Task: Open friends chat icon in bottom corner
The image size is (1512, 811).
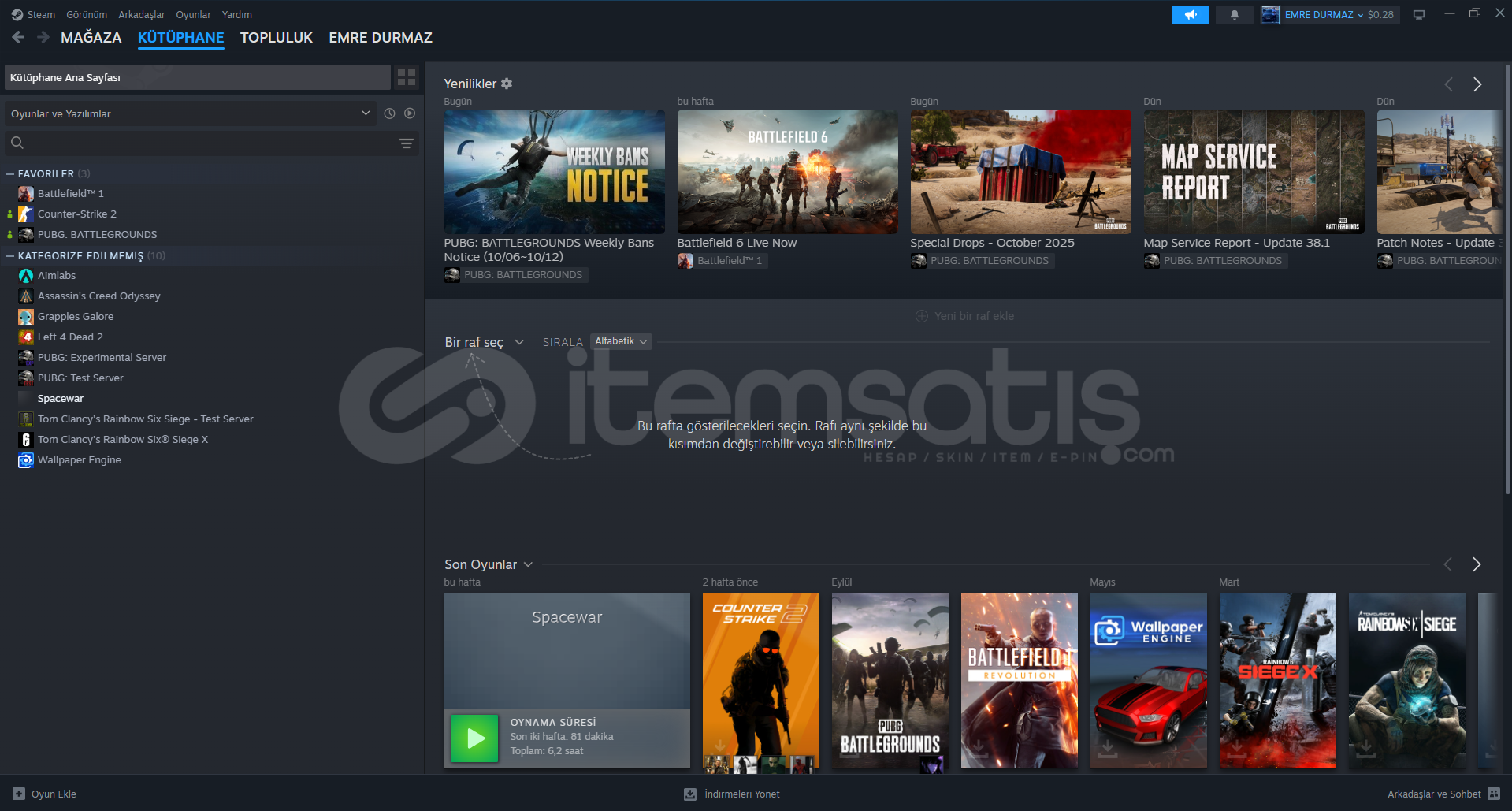Action: click(x=1494, y=794)
